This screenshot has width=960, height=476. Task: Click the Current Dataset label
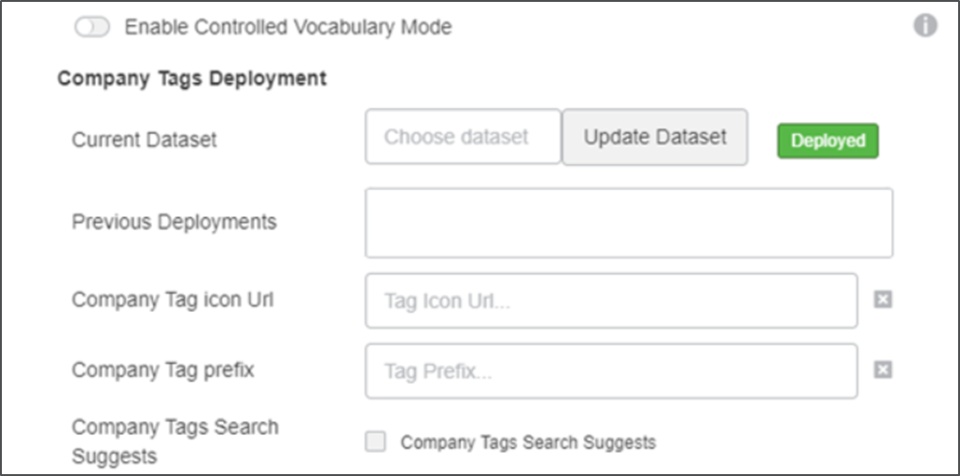pyautogui.click(x=144, y=139)
